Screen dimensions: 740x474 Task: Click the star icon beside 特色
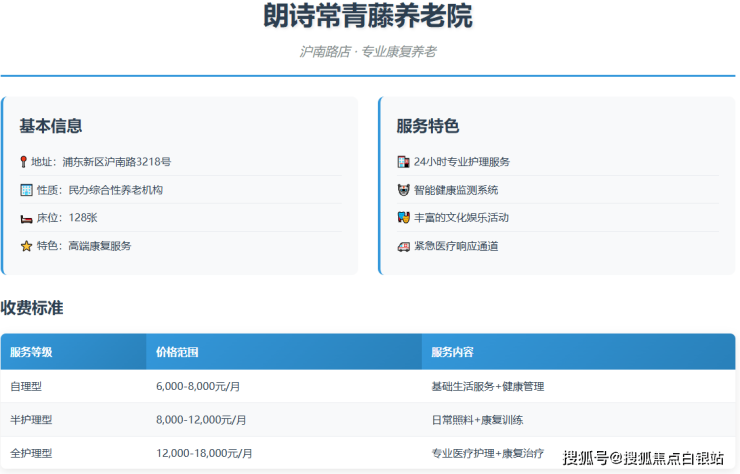(26, 246)
